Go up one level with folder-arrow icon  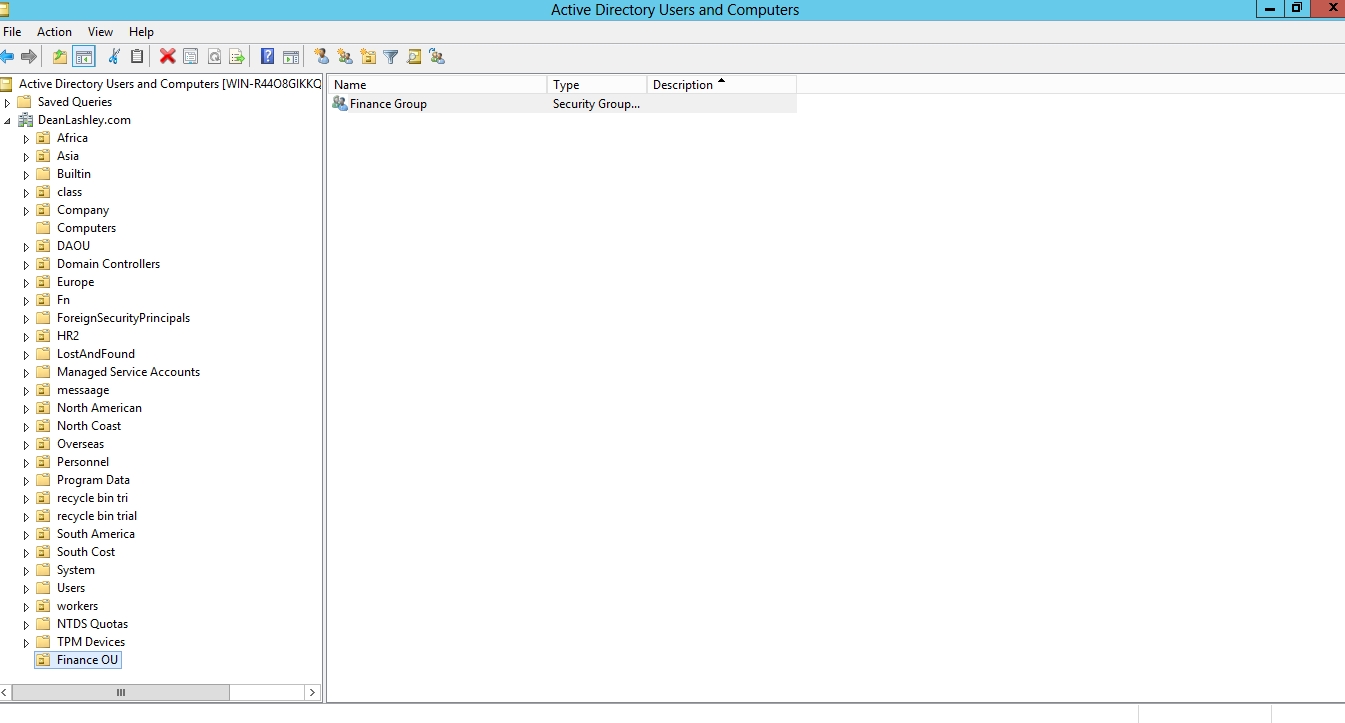60,57
